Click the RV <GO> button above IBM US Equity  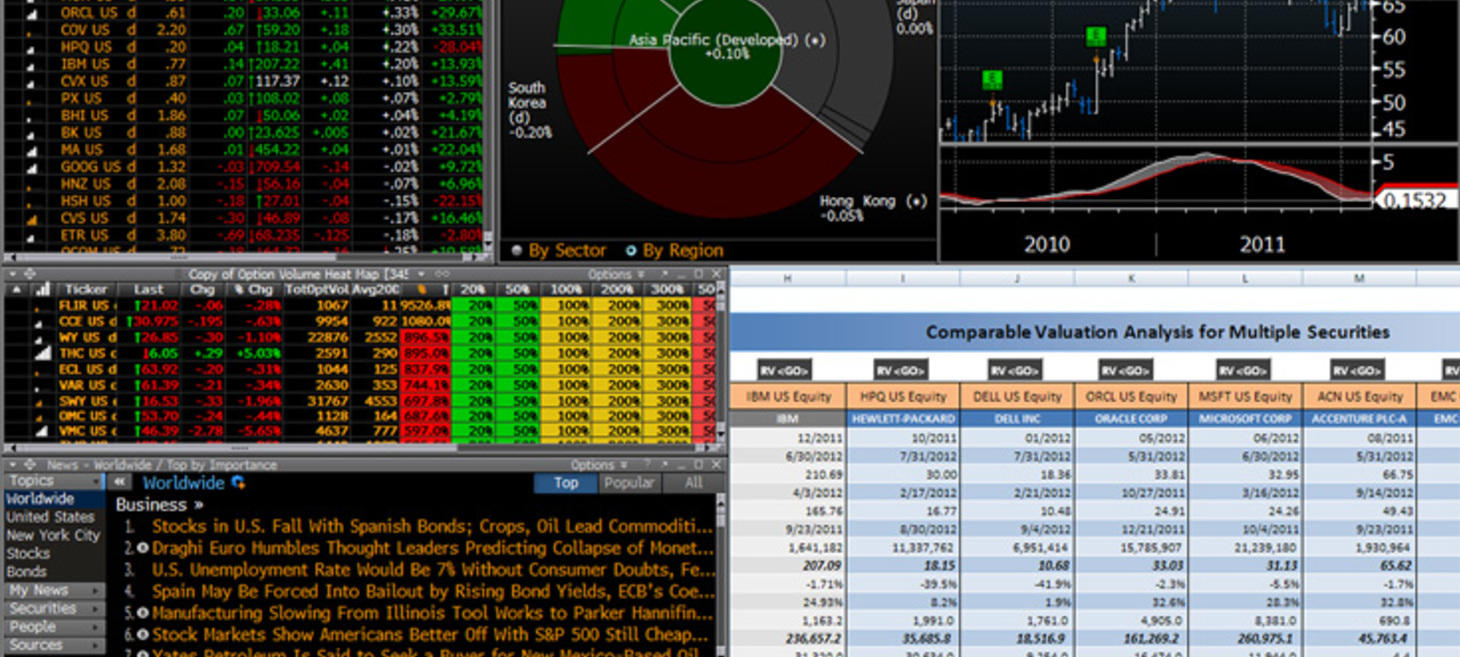(x=784, y=370)
